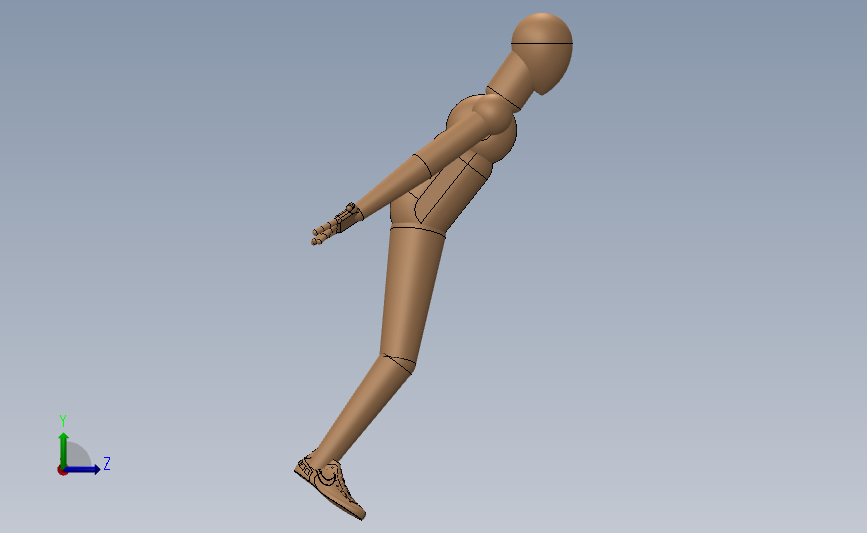This screenshot has width=867, height=533.
Task: Click the "Y" axis label
Action: click(x=63, y=421)
